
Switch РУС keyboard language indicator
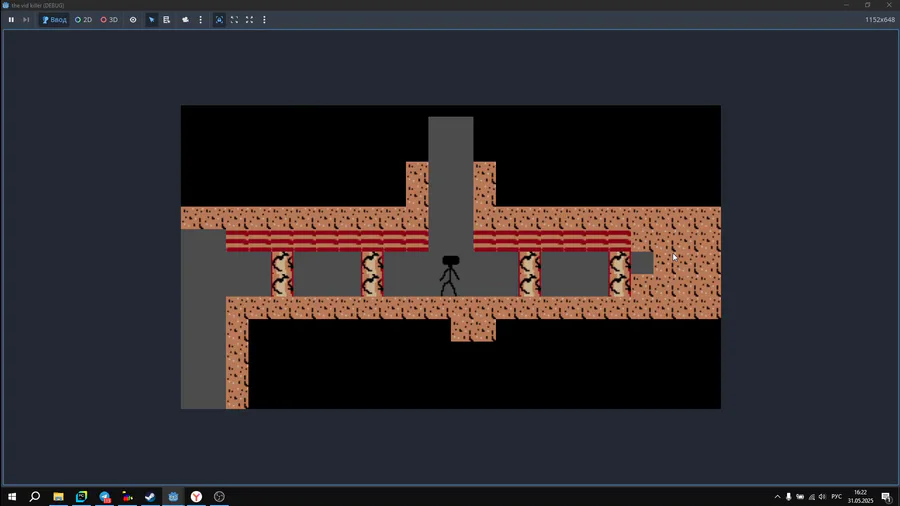836,497
